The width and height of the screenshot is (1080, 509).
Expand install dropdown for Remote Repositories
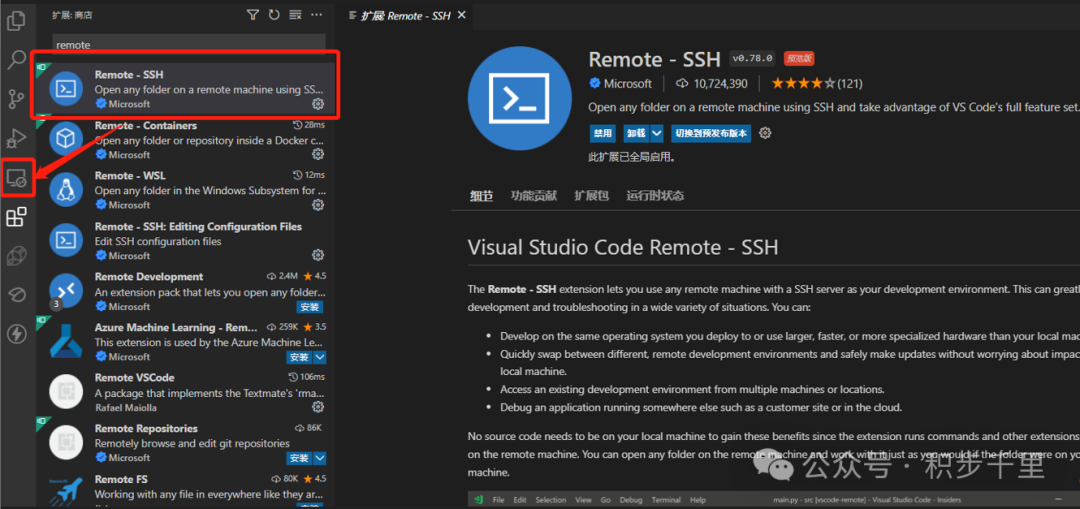pyautogui.click(x=320, y=458)
